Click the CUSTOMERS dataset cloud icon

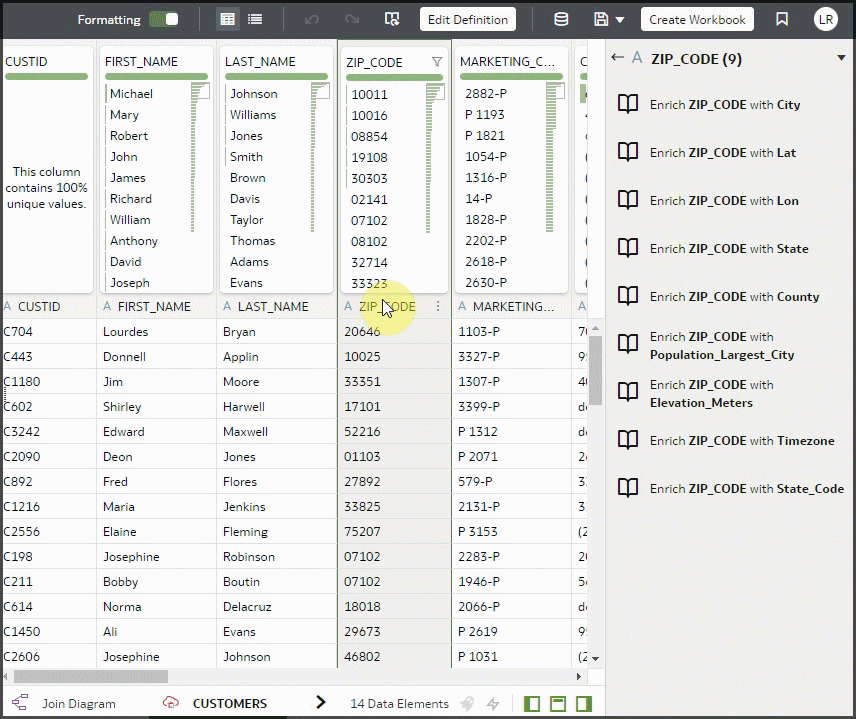click(171, 702)
